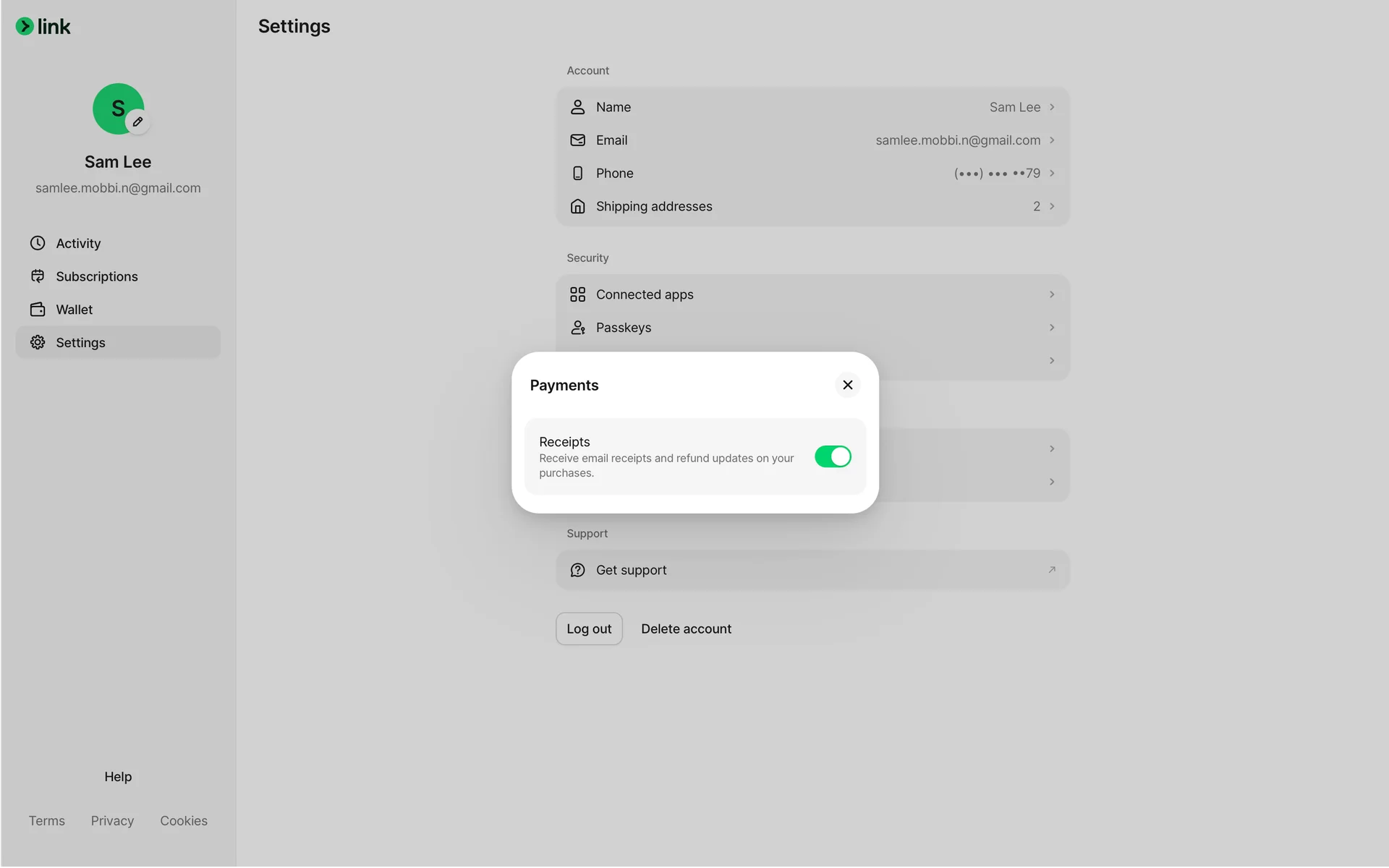Open the Phone row chevron
The height and width of the screenshot is (868, 1389).
point(1052,173)
